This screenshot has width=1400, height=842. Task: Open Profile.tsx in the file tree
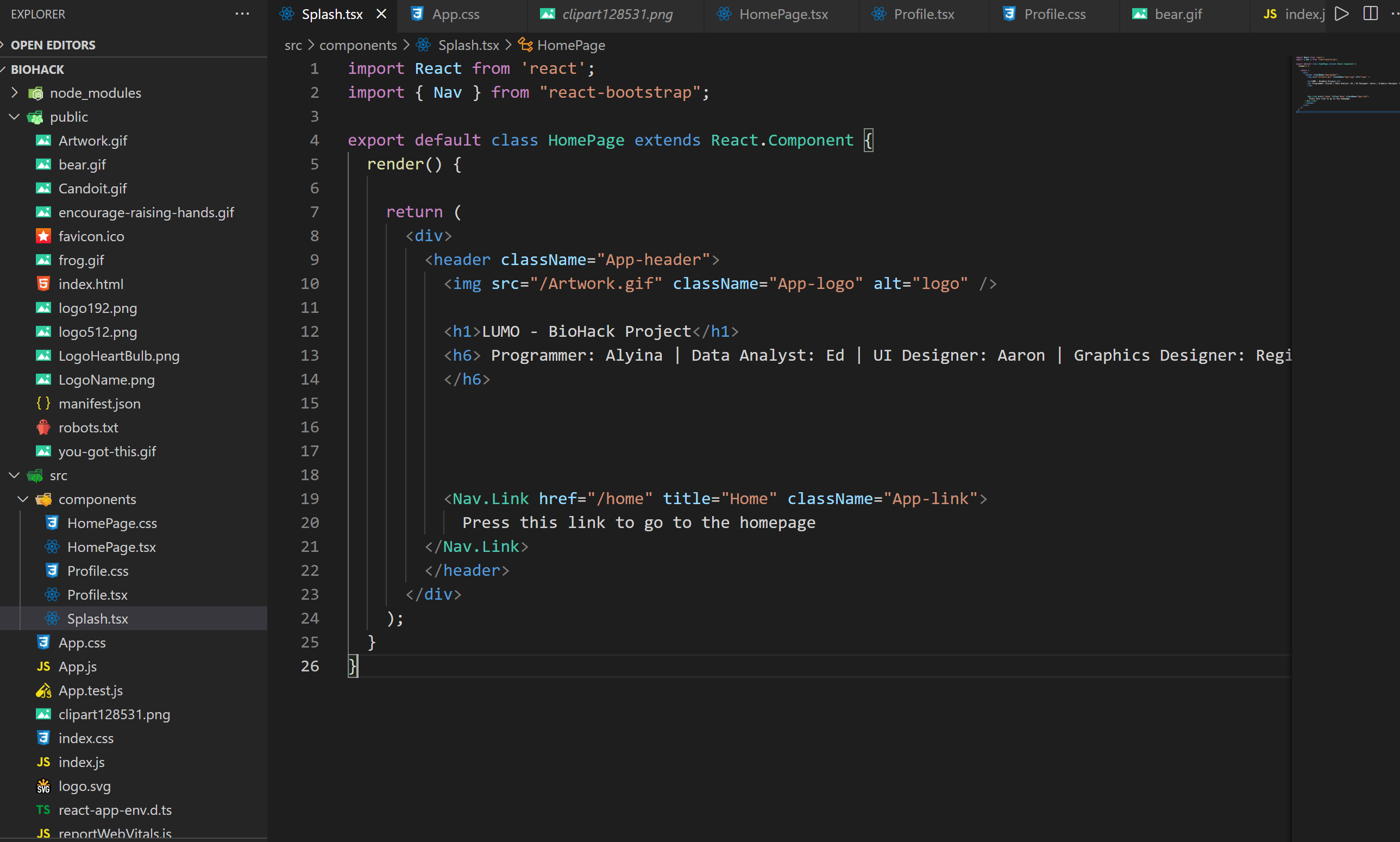point(97,595)
